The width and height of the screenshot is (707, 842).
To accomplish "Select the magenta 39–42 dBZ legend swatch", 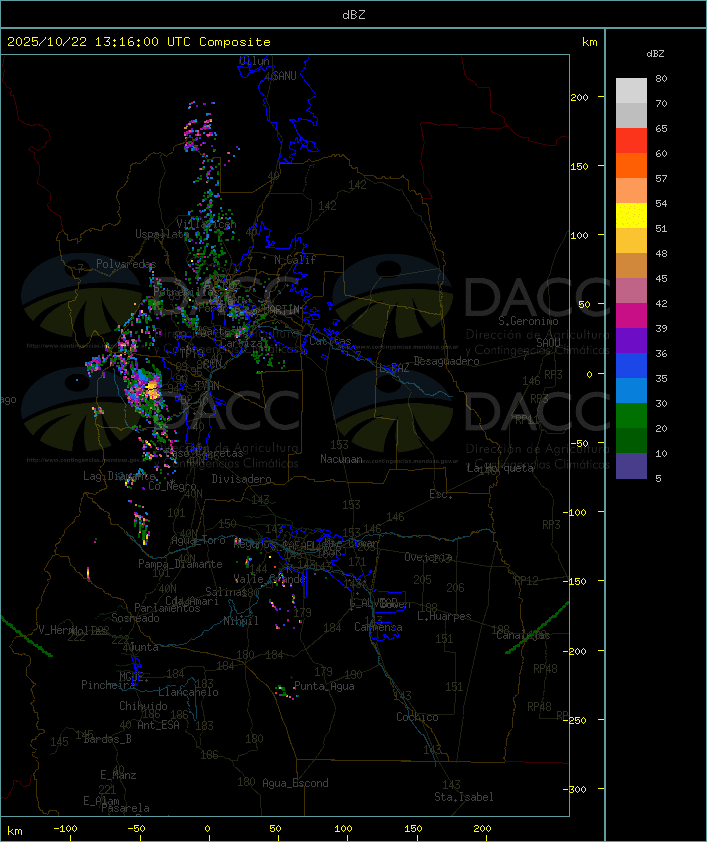I will 631,315.
